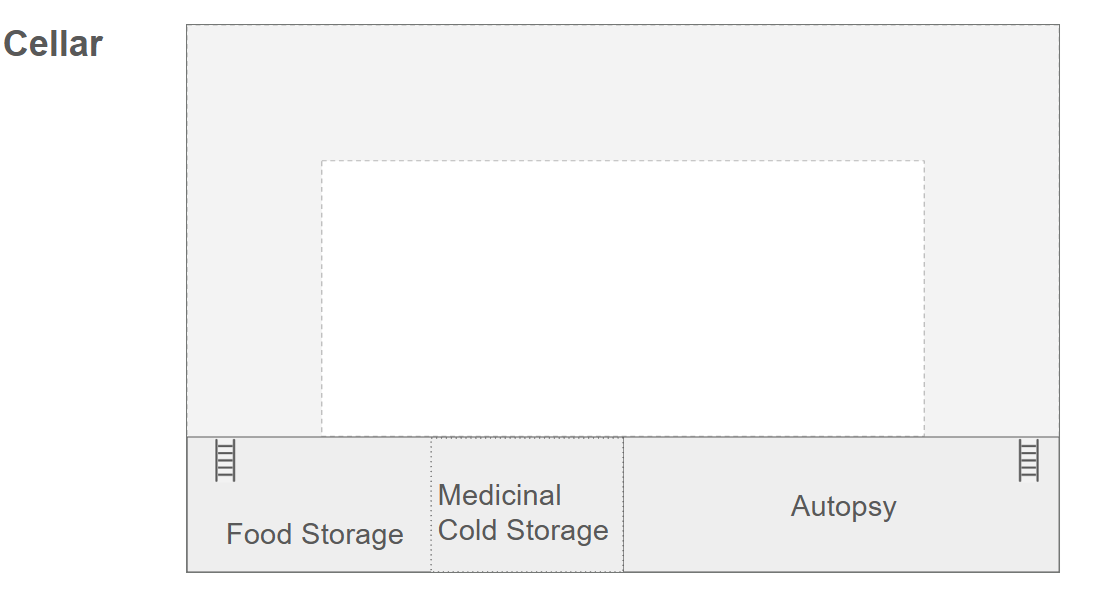Select the "Cellar" heading text
The height and width of the screenshot is (615, 1119).
coord(53,44)
